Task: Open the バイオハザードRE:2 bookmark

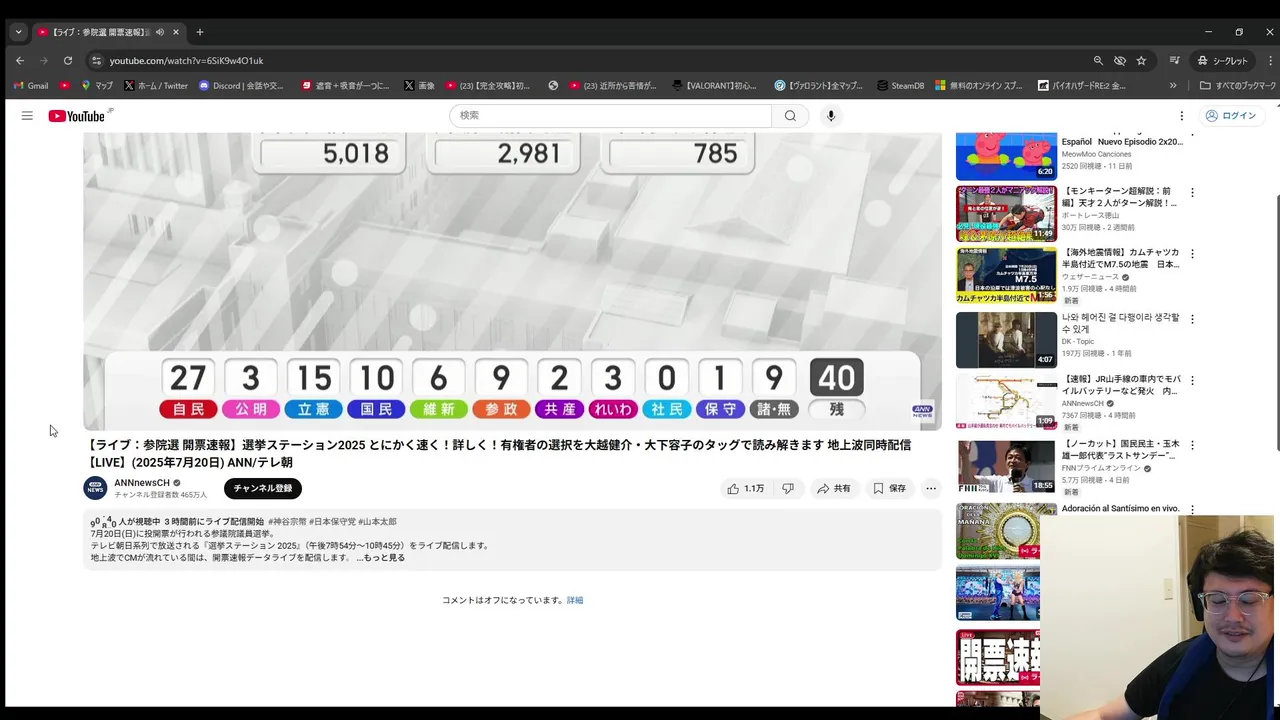Action: 1082,86
